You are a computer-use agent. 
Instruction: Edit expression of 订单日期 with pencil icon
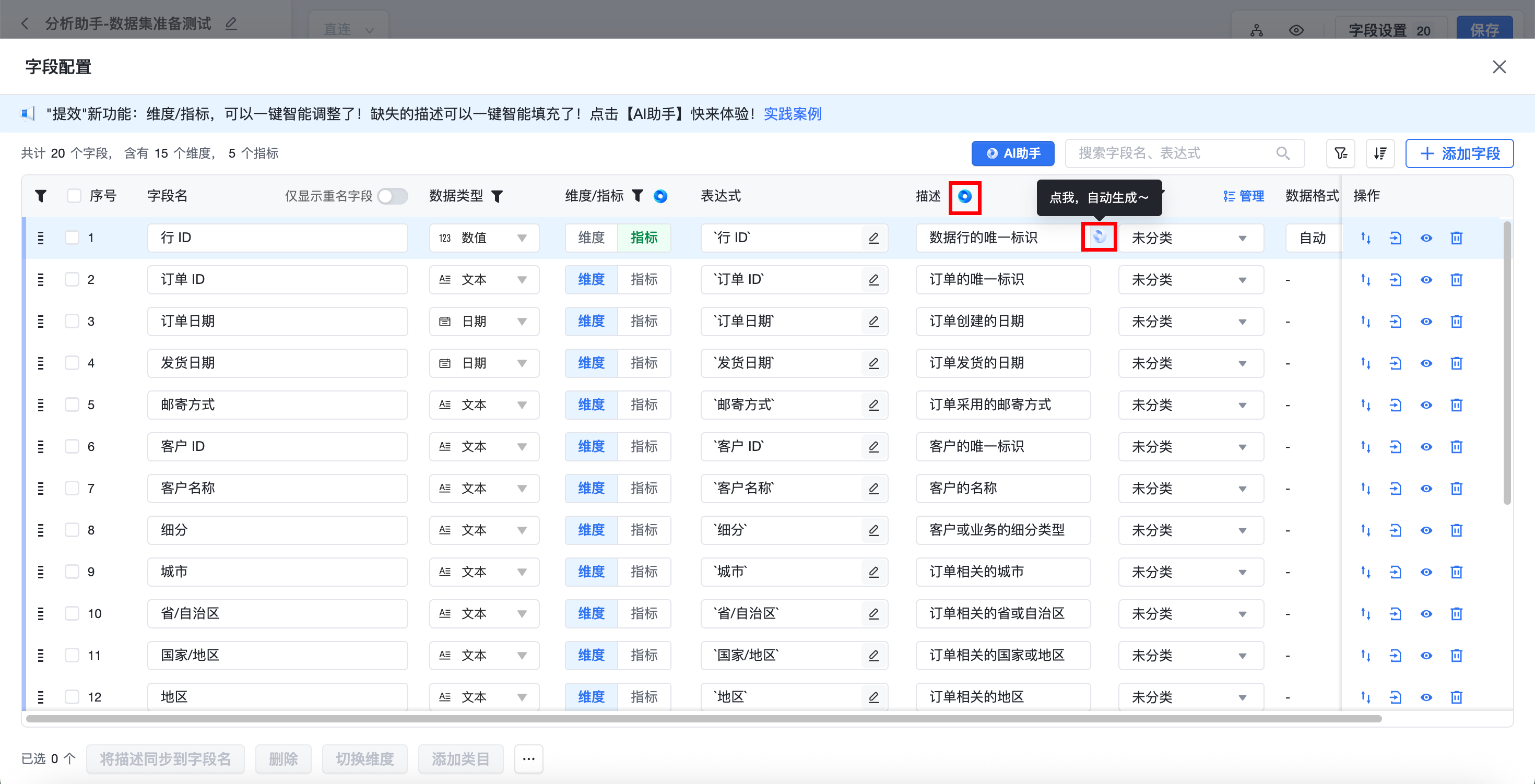coord(873,321)
